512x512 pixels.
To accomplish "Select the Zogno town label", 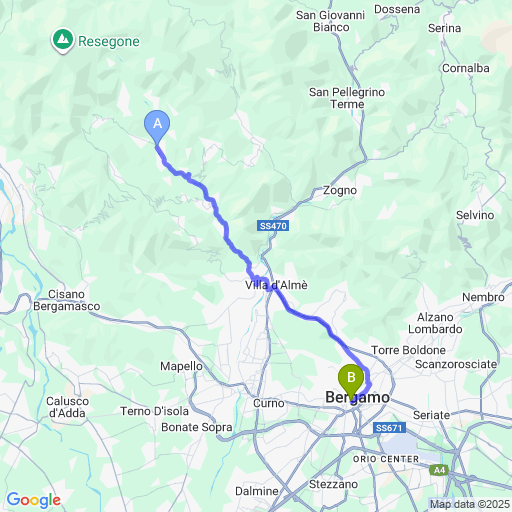I will point(340,190).
